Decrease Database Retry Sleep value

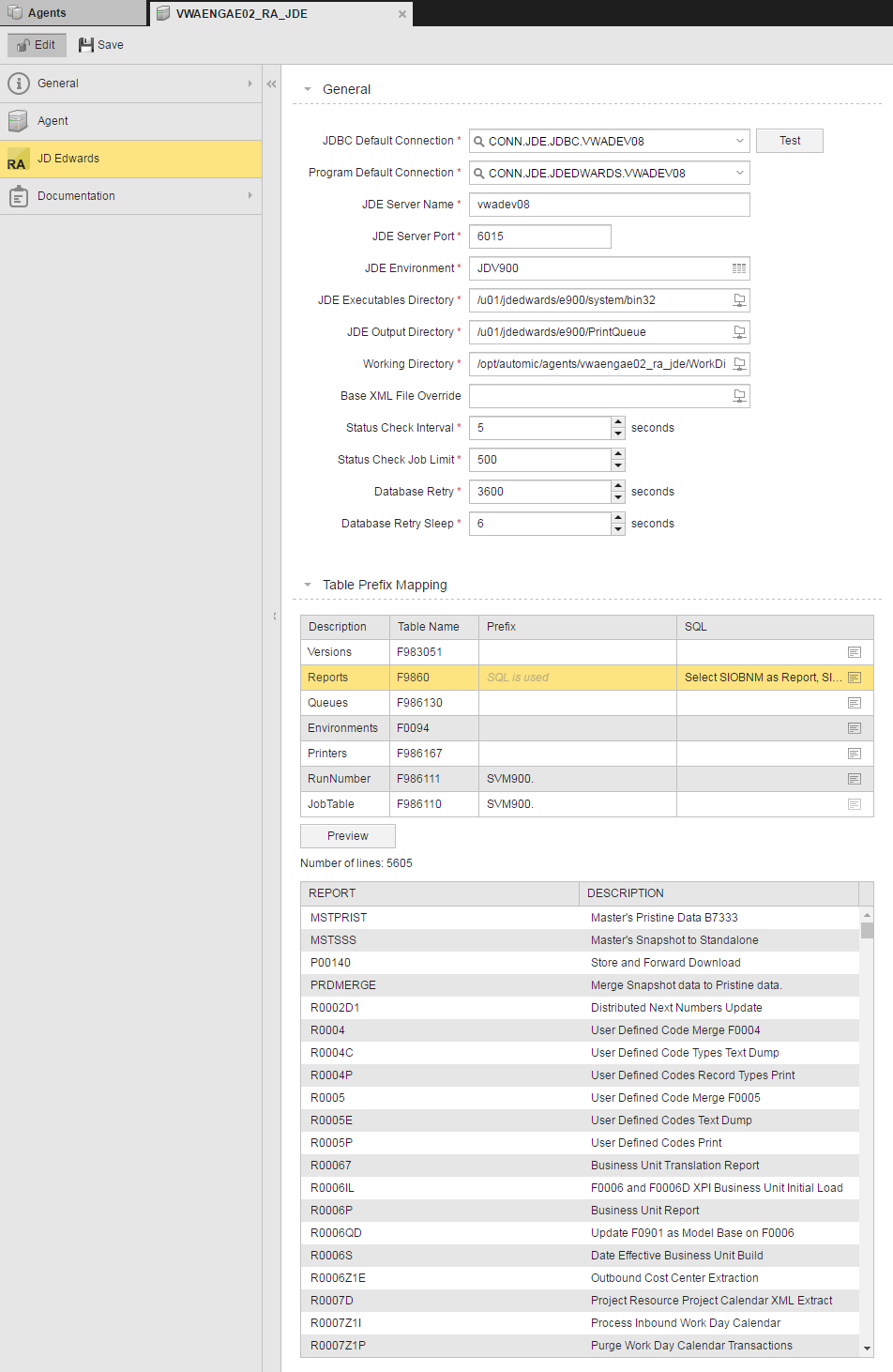[x=618, y=529]
